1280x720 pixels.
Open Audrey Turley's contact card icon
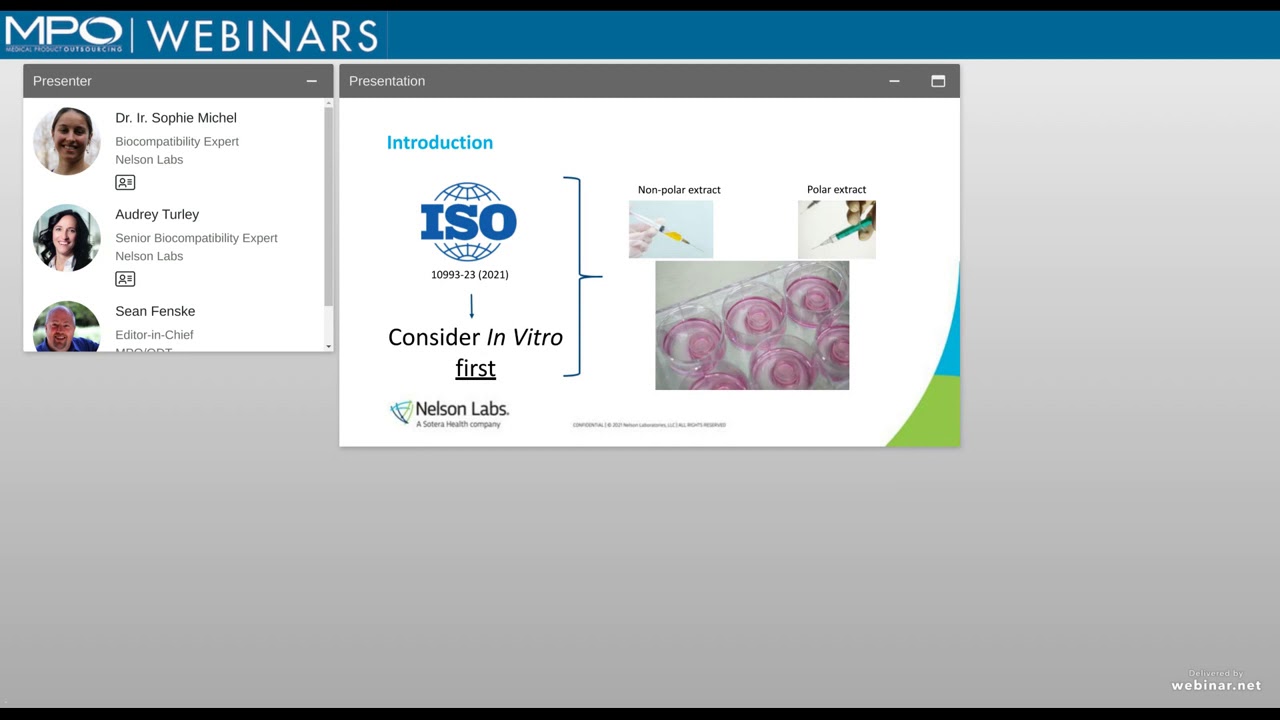pyautogui.click(x=125, y=279)
